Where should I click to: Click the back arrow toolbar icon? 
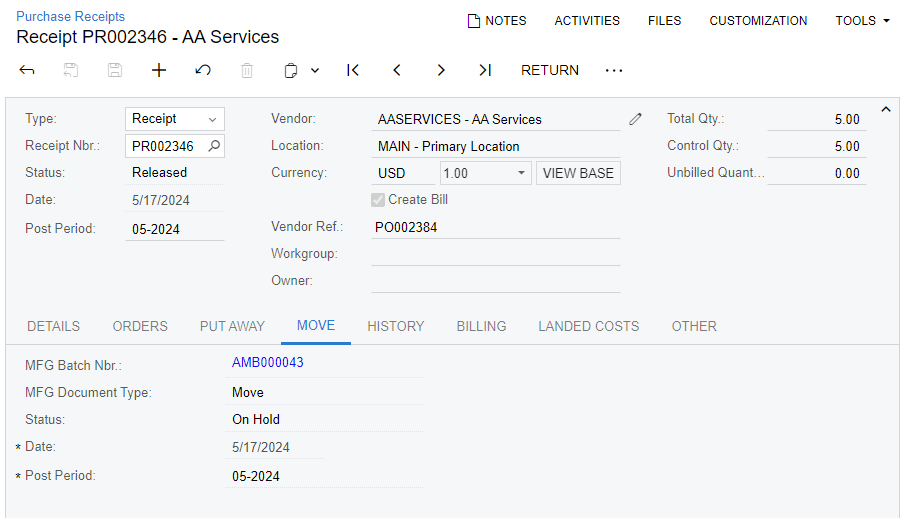click(x=27, y=70)
